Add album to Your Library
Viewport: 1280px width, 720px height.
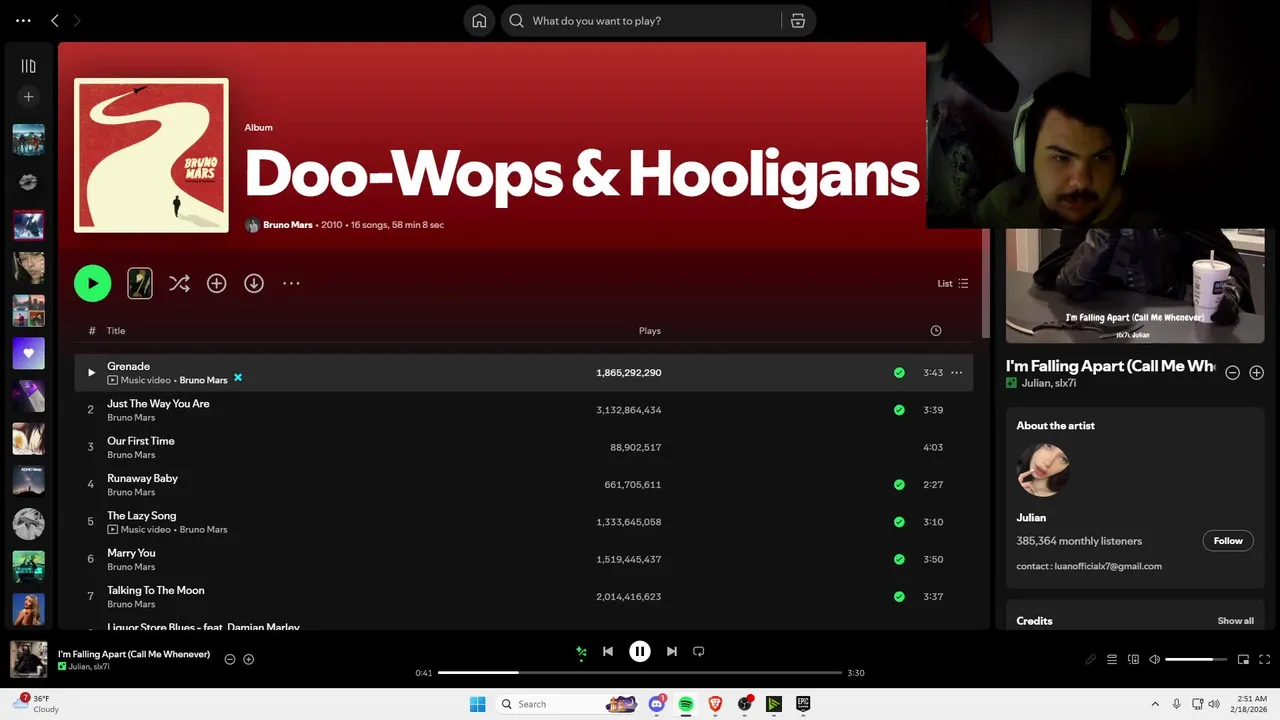pyautogui.click(x=216, y=283)
